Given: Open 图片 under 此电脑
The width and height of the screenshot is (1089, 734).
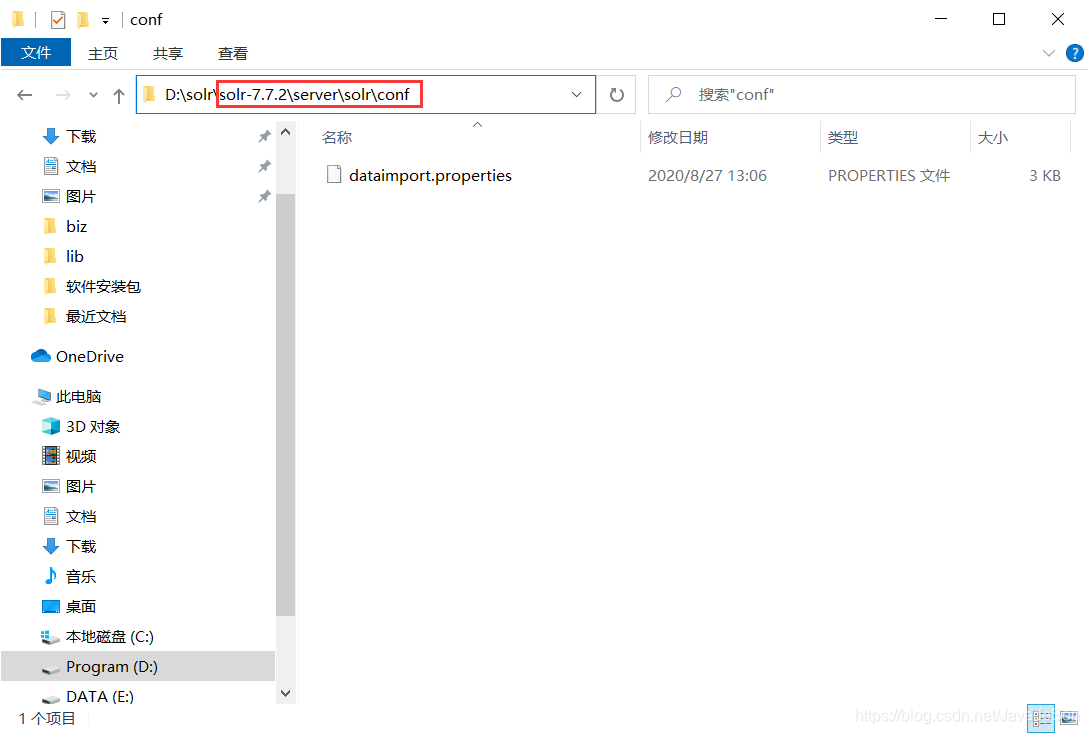Looking at the screenshot, I should pos(81,487).
